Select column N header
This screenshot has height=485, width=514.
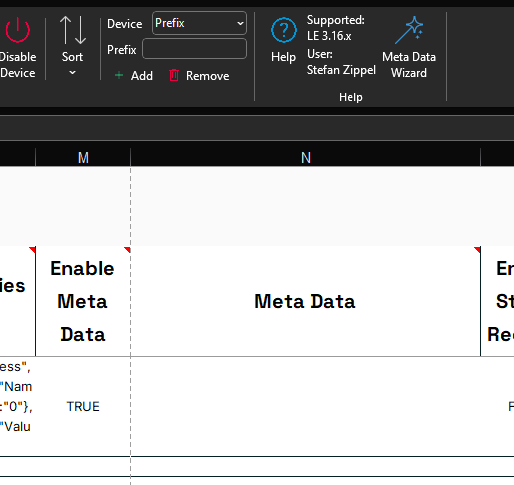[306, 157]
